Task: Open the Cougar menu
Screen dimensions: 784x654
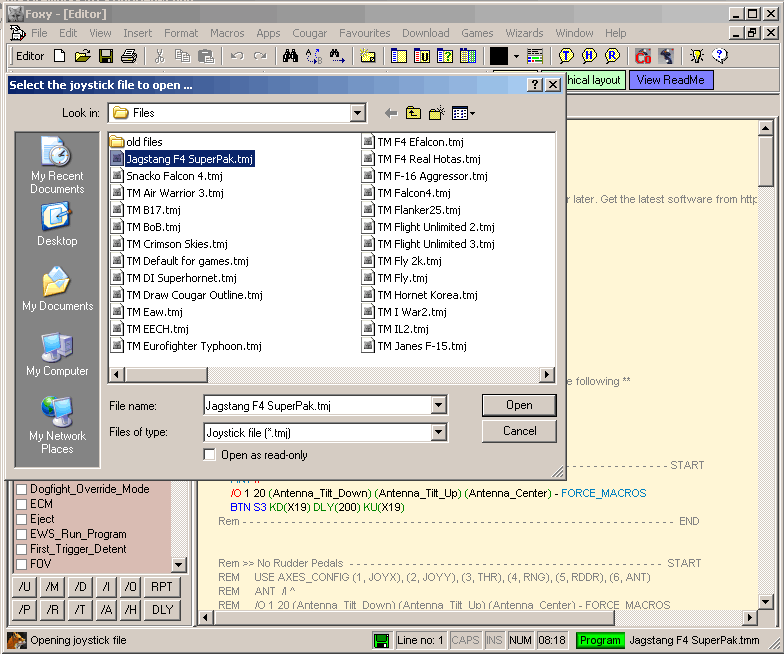Action: tap(309, 33)
